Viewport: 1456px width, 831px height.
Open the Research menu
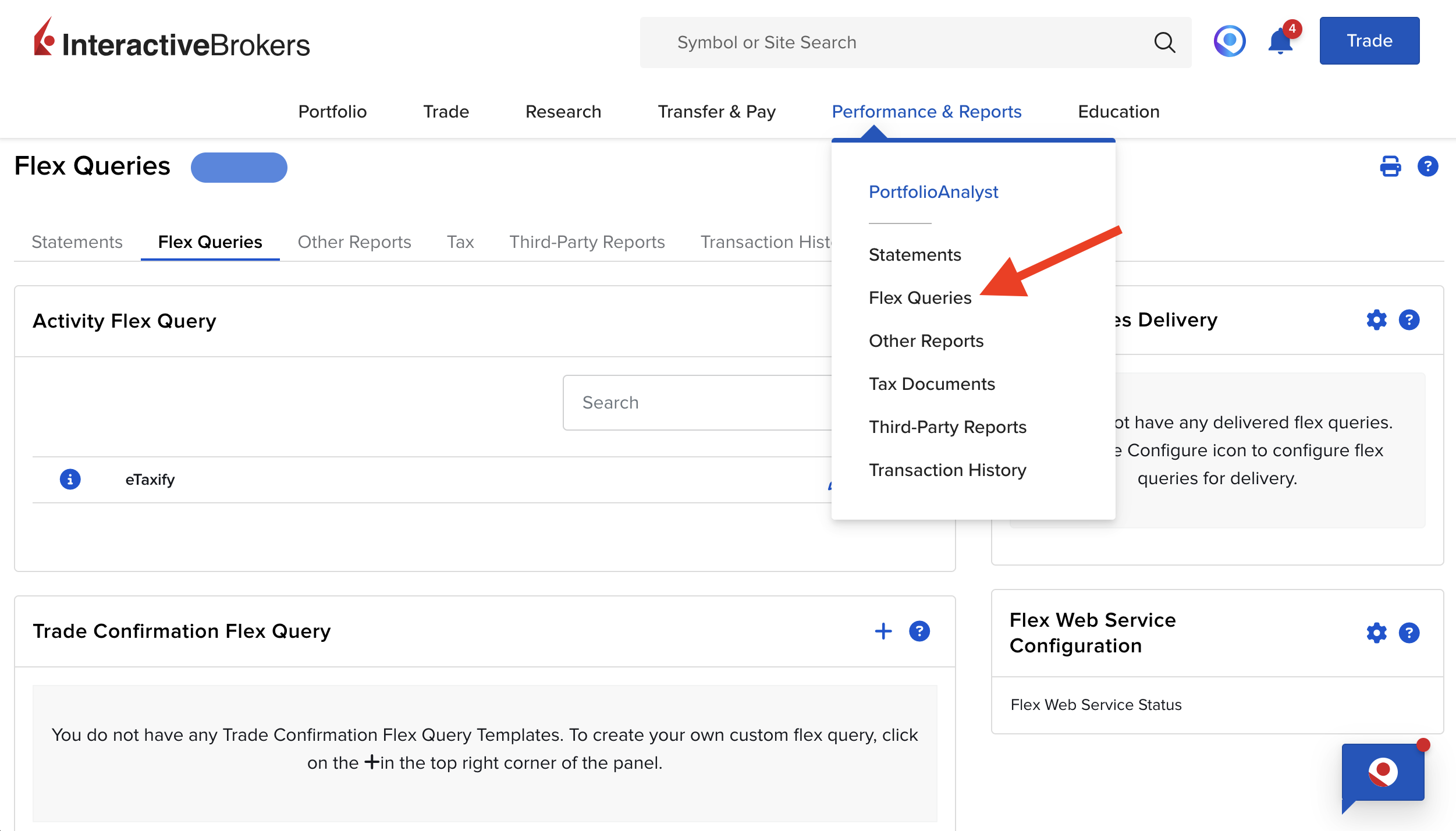coord(563,112)
